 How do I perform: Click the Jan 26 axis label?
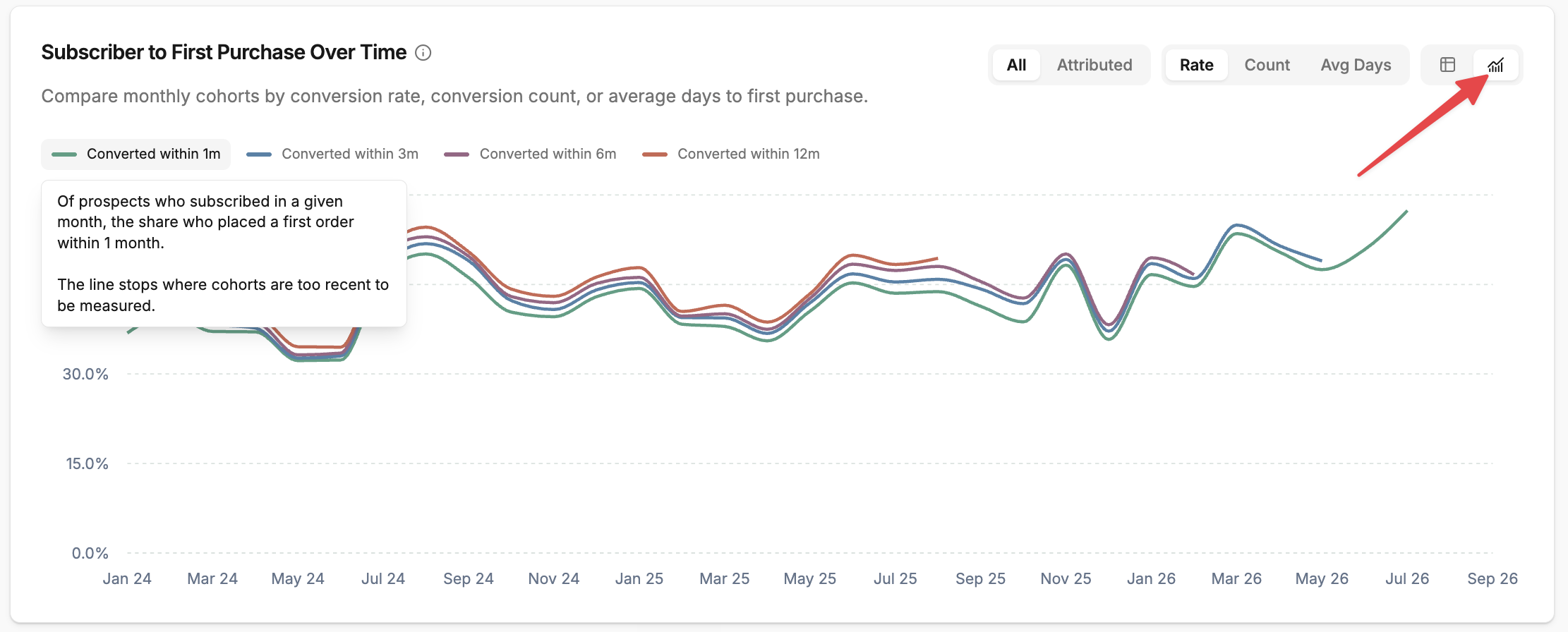[x=1151, y=578]
